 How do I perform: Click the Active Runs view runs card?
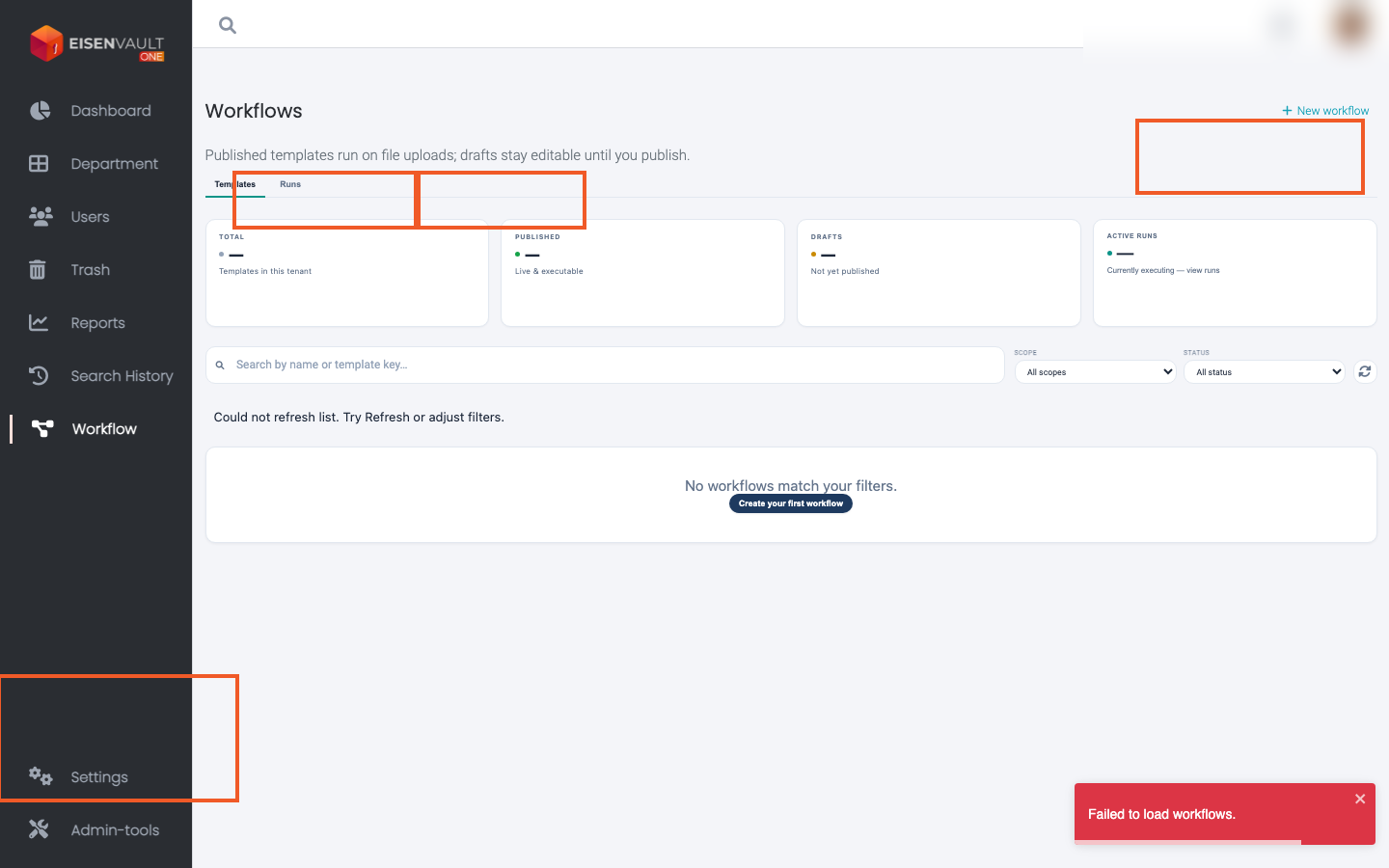[1235, 273]
